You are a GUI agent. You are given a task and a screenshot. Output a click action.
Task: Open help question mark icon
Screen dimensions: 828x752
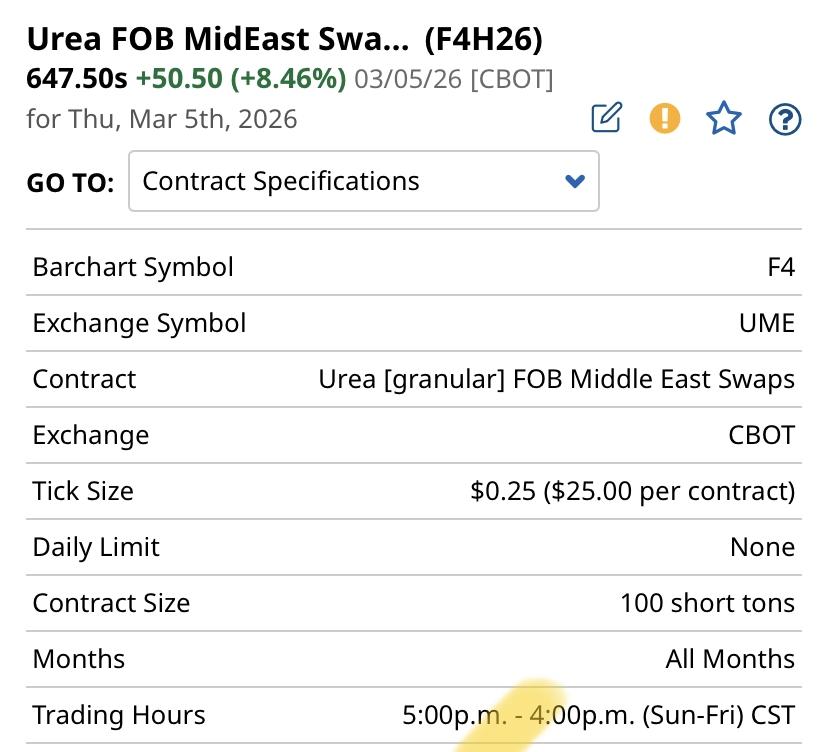[785, 119]
